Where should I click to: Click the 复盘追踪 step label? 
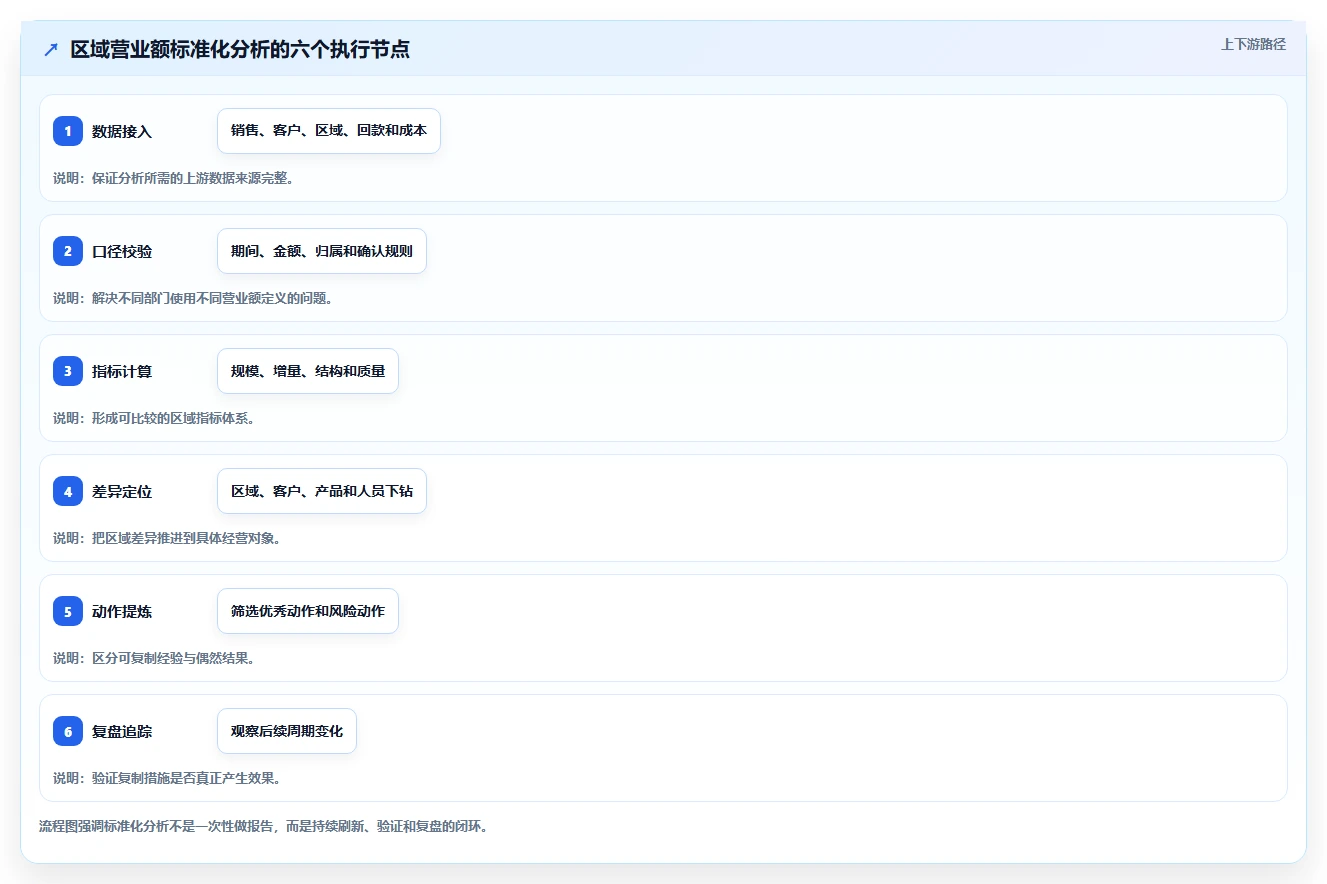click(x=122, y=731)
